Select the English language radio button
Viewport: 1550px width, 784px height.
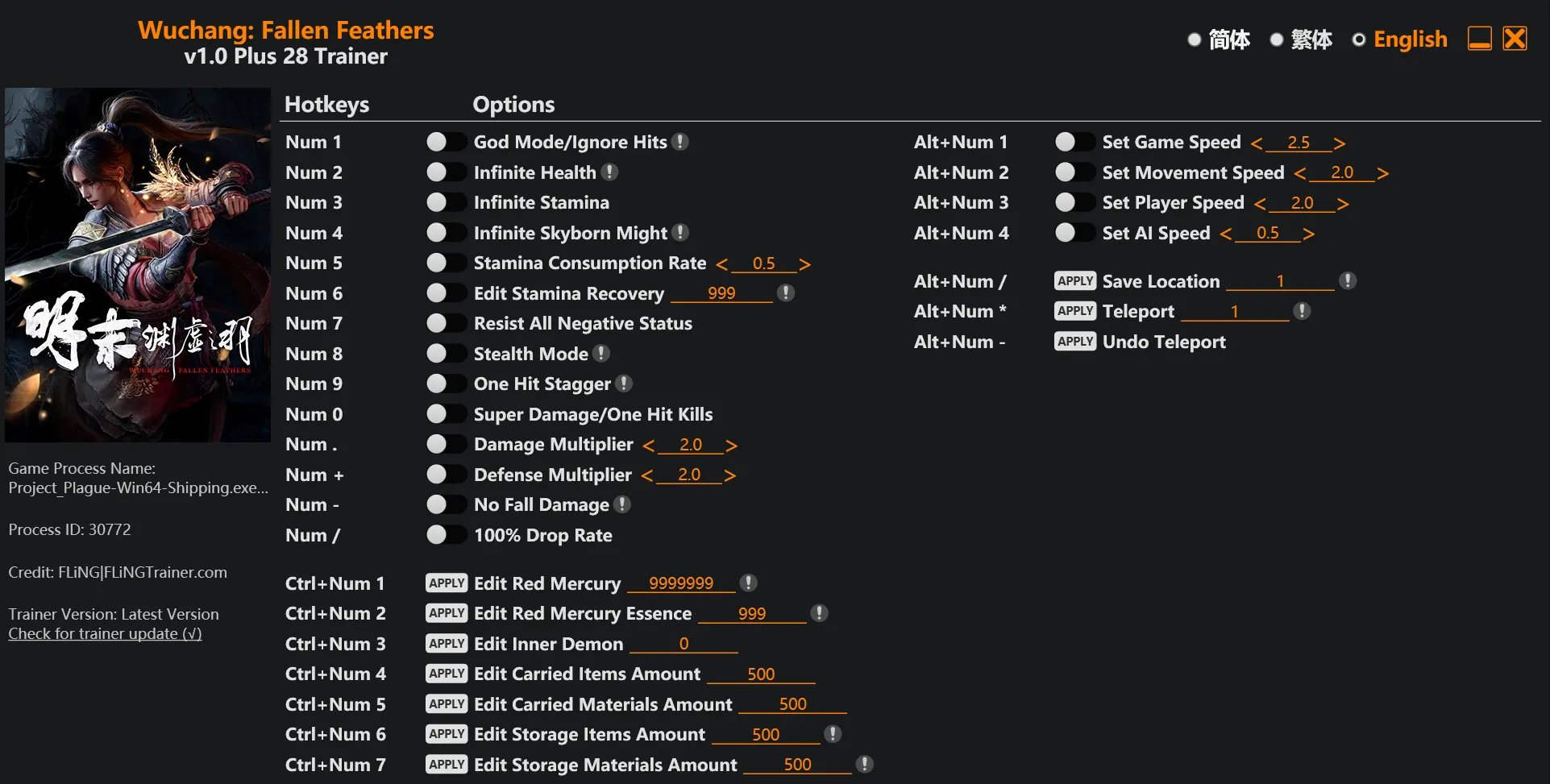(x=1359, y=39)
